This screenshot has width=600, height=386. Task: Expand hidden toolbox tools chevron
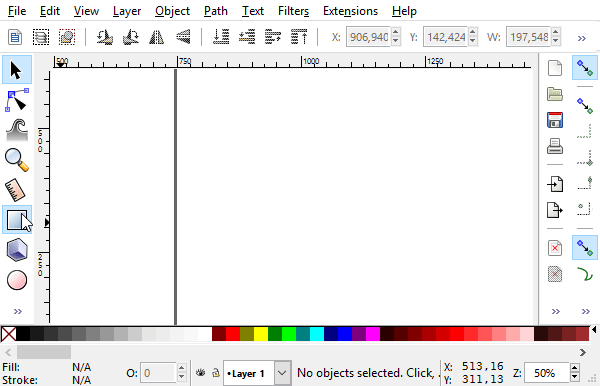[x=18, y=311]
